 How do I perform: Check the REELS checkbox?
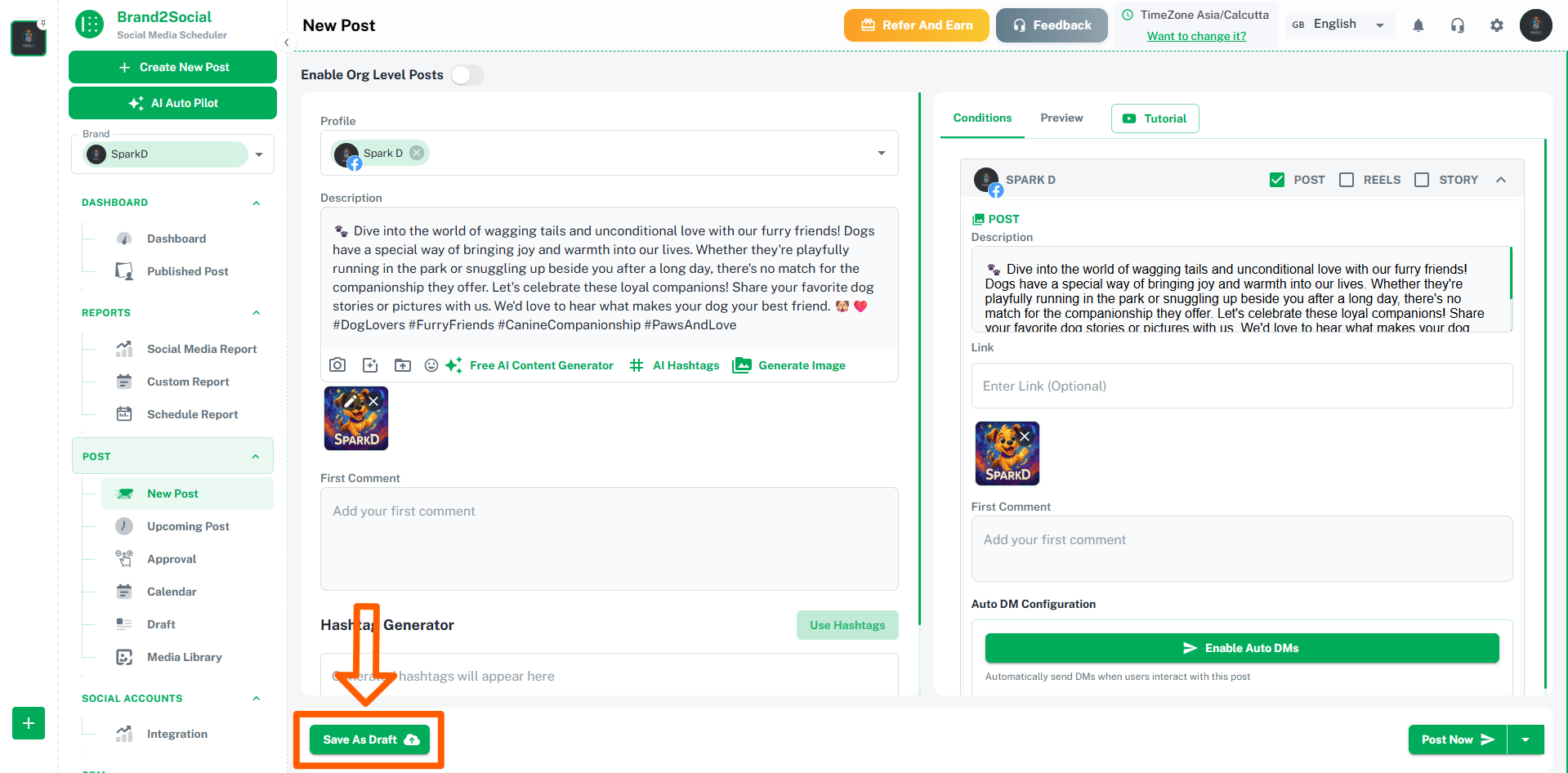[x=1347, y=180]
